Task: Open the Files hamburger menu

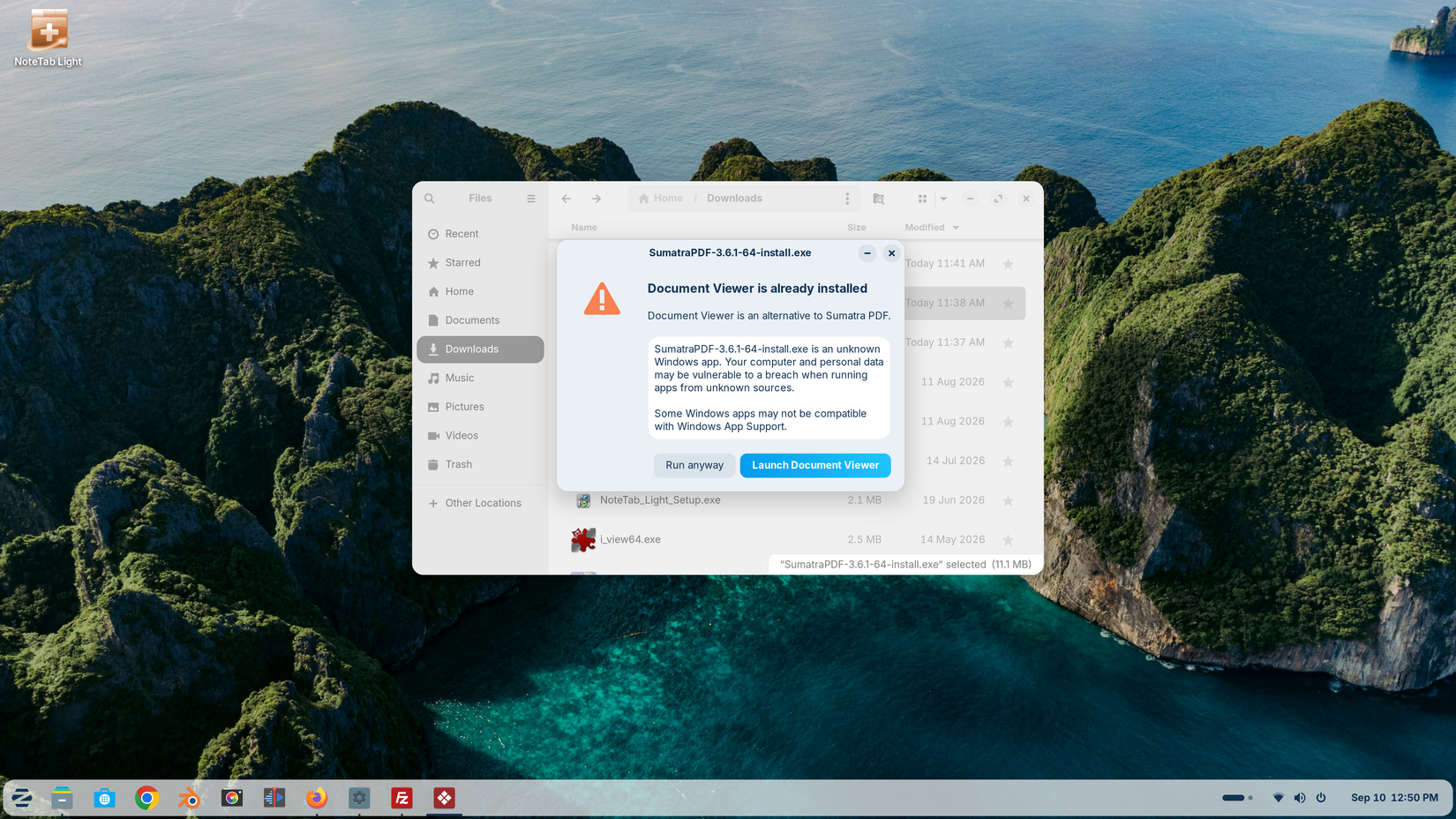Action: tap(531, 199)
